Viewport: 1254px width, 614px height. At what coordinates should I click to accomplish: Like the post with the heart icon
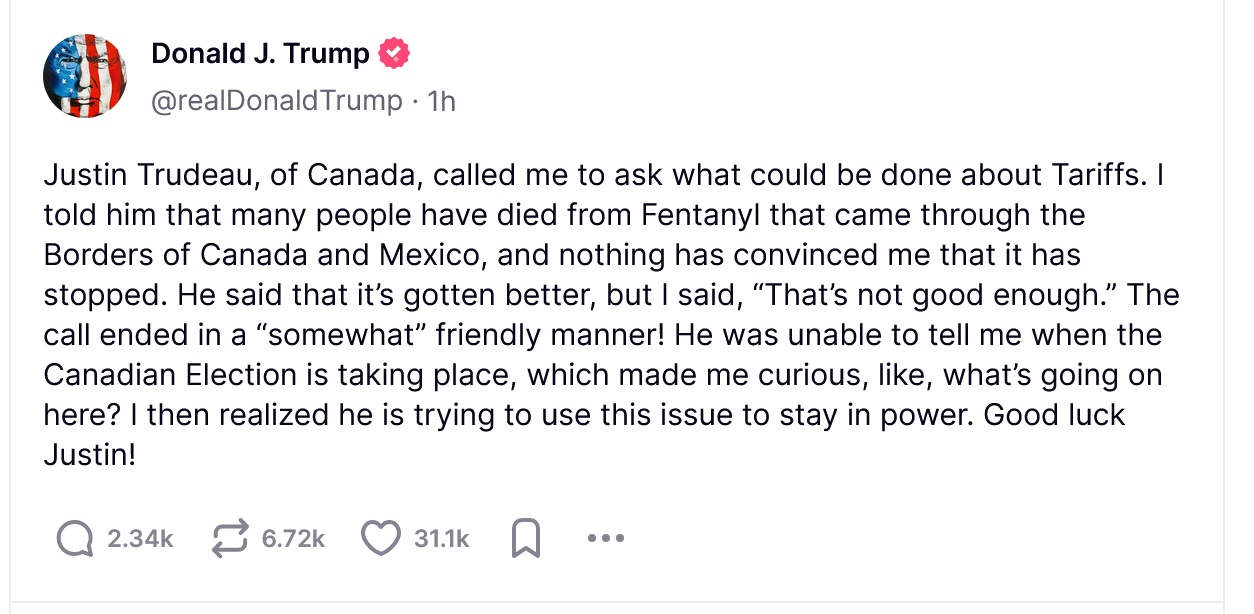pyautogui.click(x=380, y=539)
